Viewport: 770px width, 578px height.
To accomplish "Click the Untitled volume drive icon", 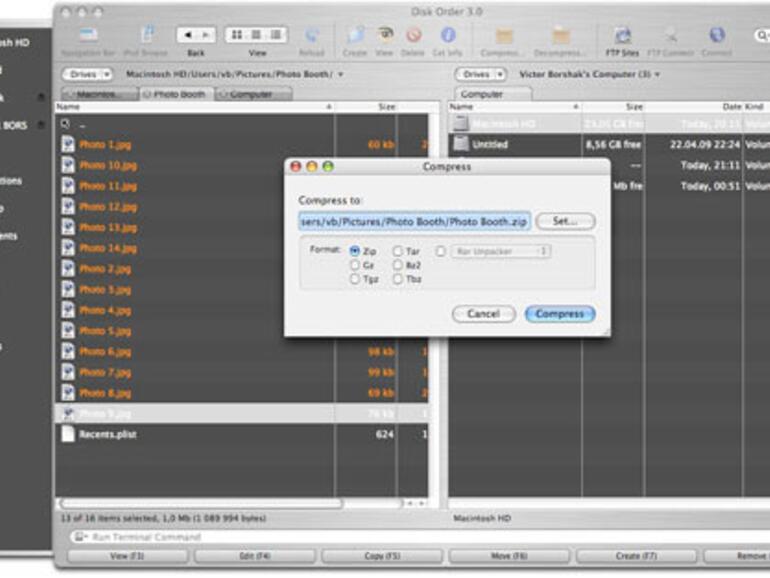I will tap(461, 144).
